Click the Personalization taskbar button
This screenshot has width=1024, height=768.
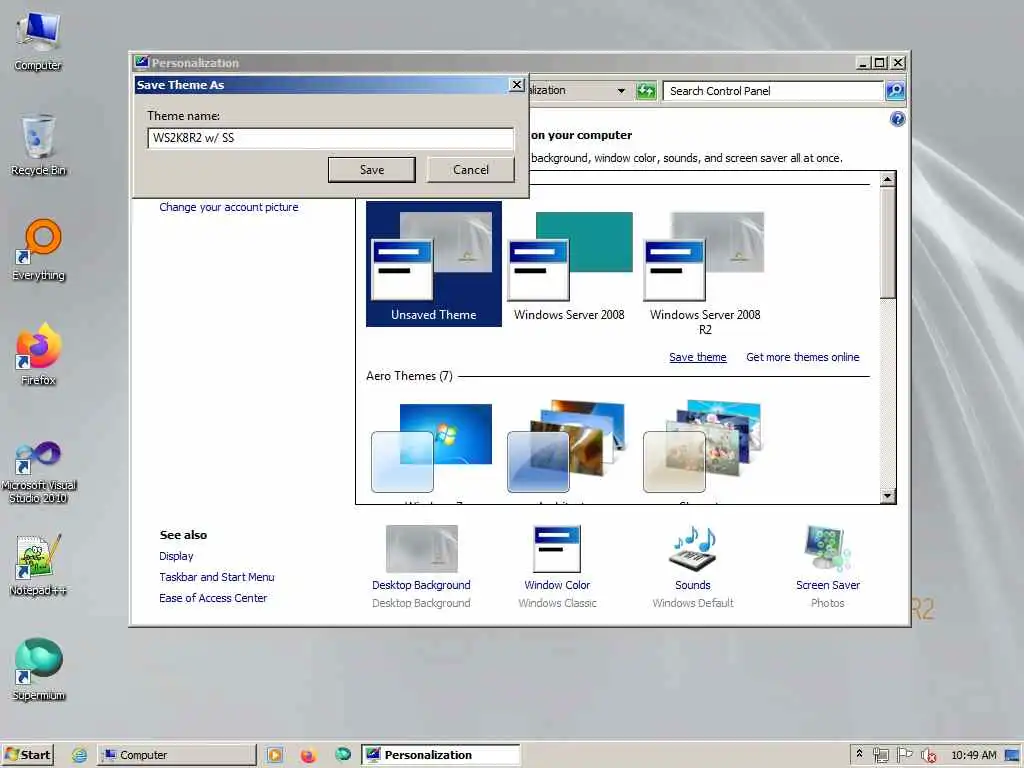point(441,755)
